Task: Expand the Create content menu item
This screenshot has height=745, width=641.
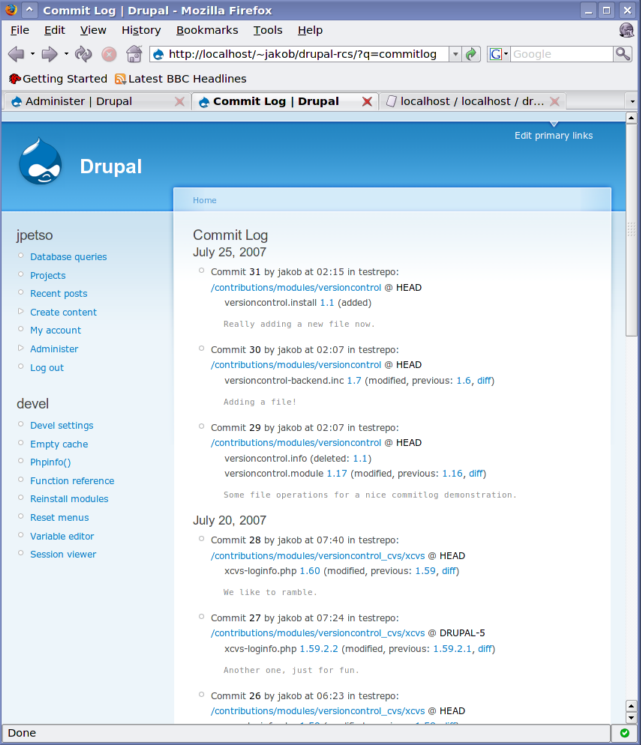Action: coord(20,312)
